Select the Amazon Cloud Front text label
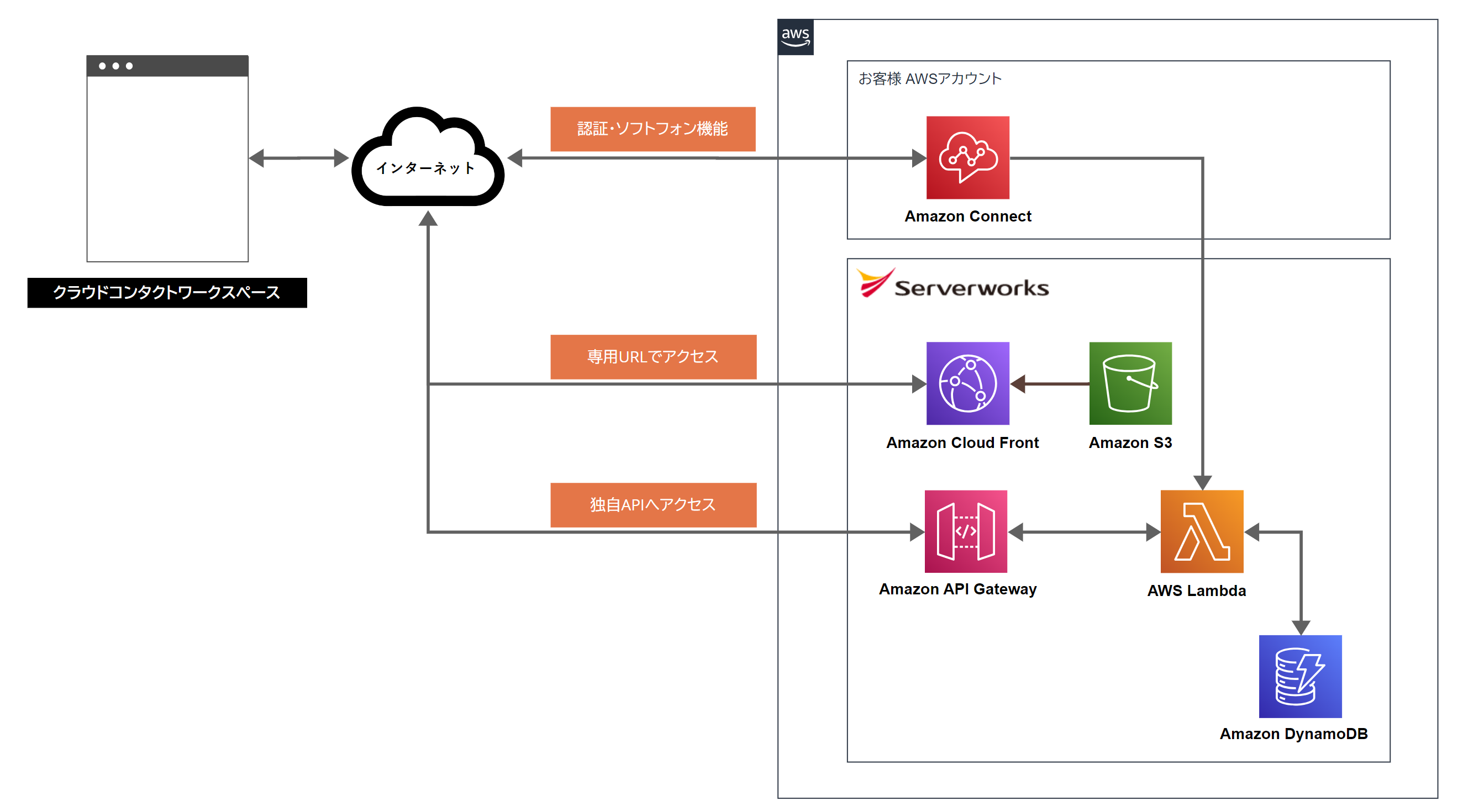Viewport: 1479px width, 812px height. 962,442
